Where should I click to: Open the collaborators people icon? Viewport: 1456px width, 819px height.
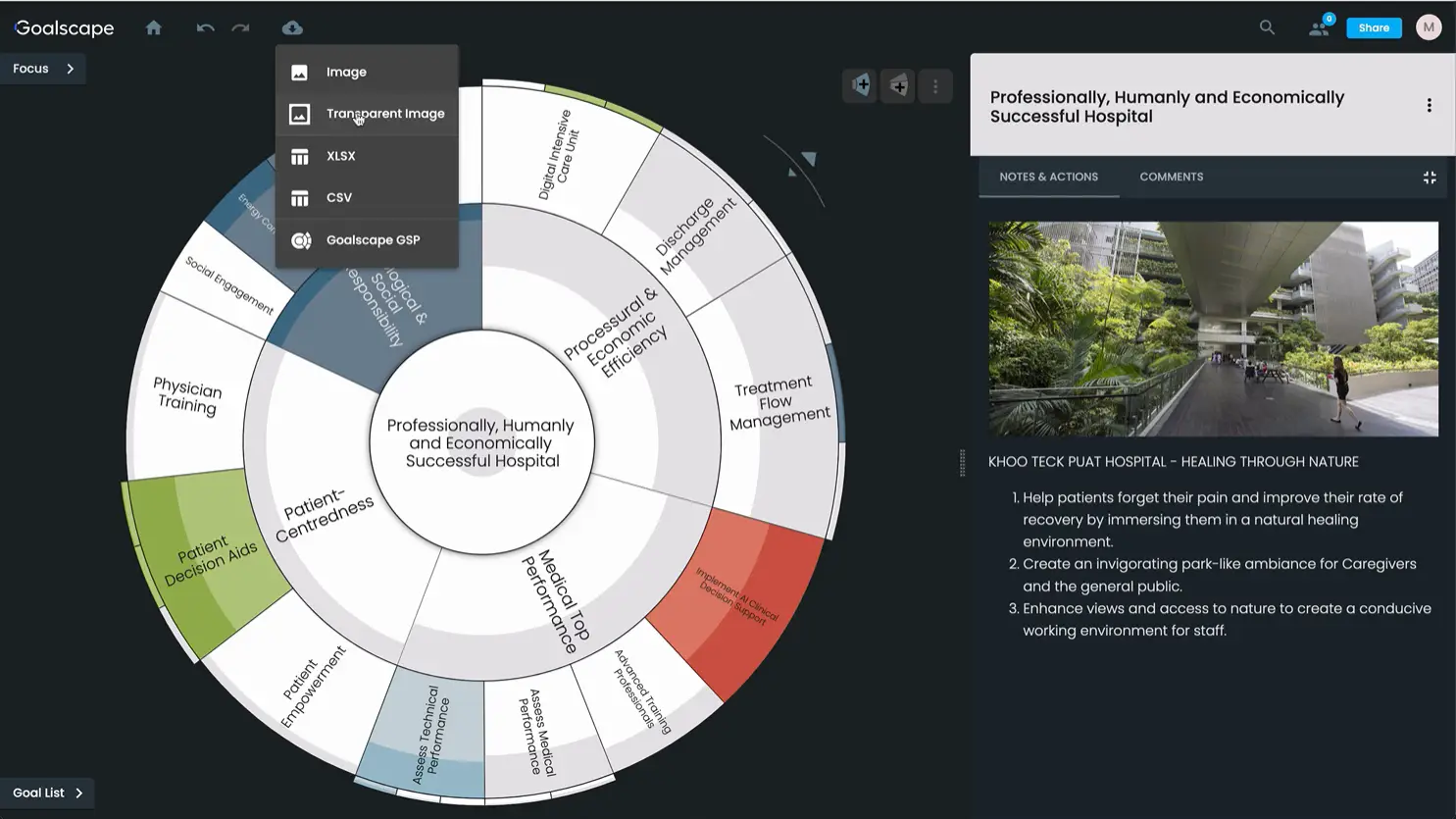1319,27
